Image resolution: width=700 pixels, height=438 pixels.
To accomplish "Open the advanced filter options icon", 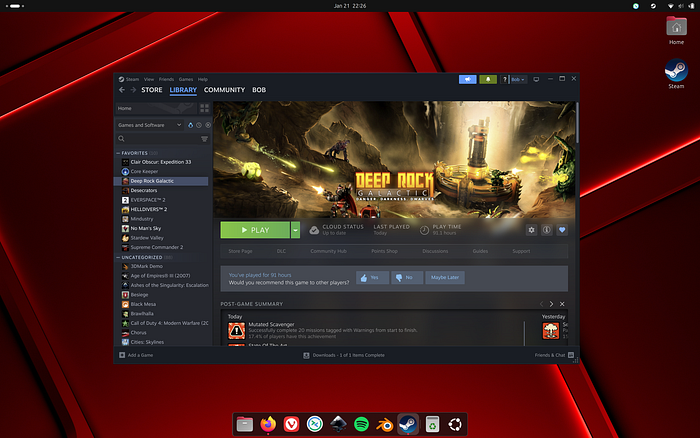I will (204, 139).
